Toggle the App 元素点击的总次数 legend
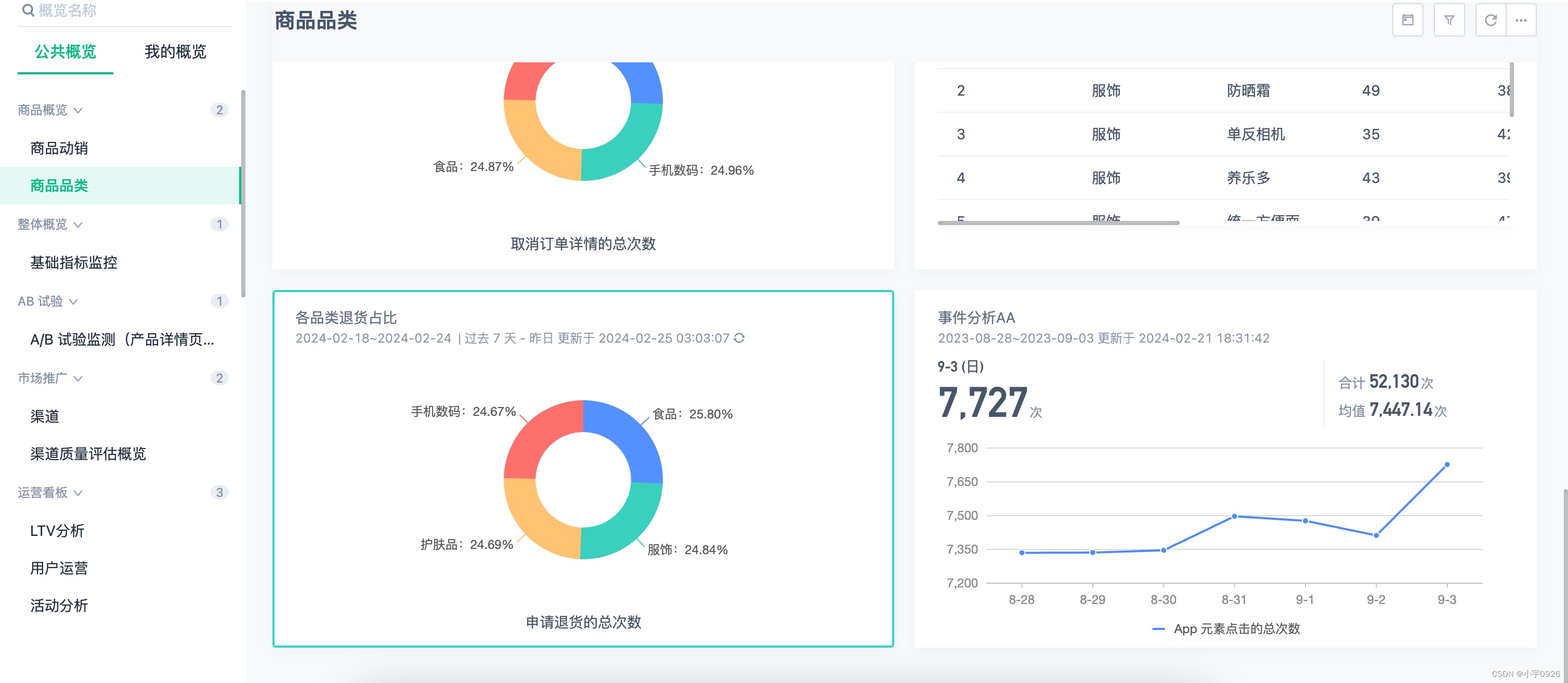The width and height of the screenshot is (1568, 683). (x=1226, y=629)
